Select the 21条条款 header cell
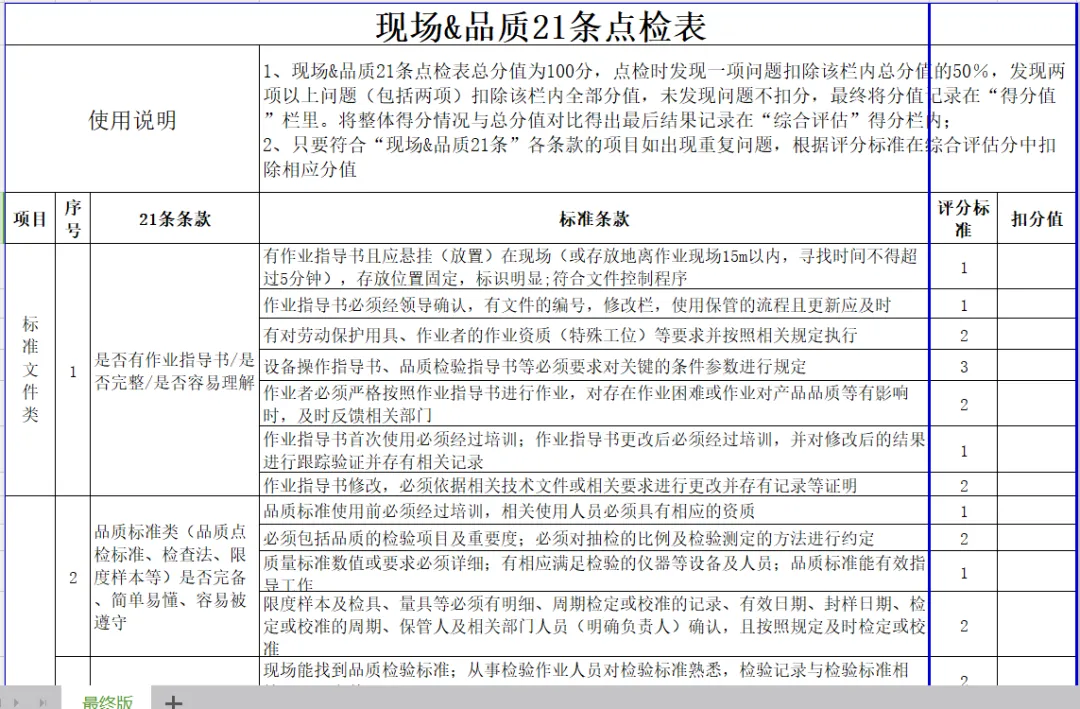Viewport: 1080px width, 709px height. point(175,218)
